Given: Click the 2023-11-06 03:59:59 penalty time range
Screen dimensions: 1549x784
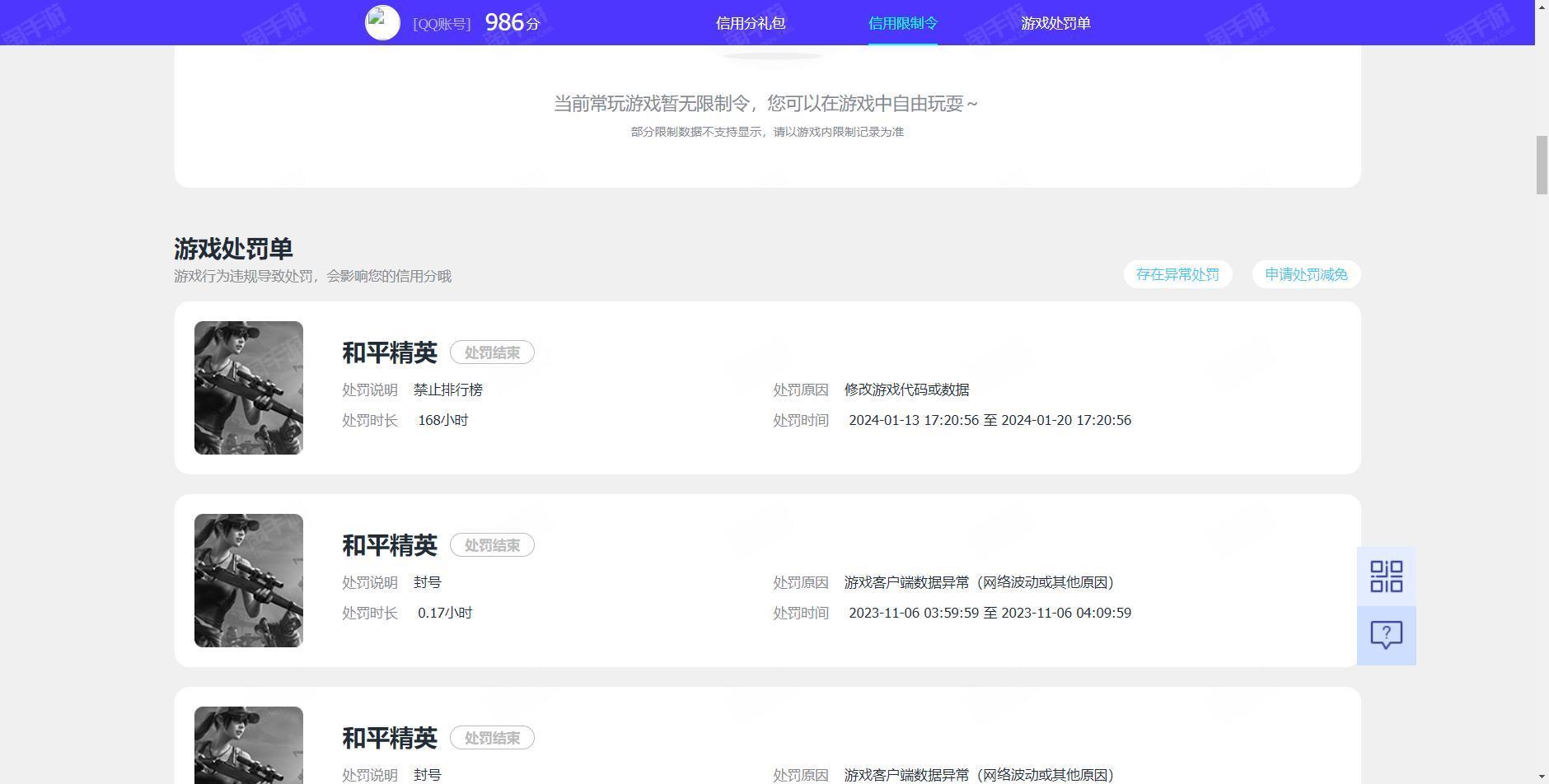Looking at the screenshot, I should point(990,613).
